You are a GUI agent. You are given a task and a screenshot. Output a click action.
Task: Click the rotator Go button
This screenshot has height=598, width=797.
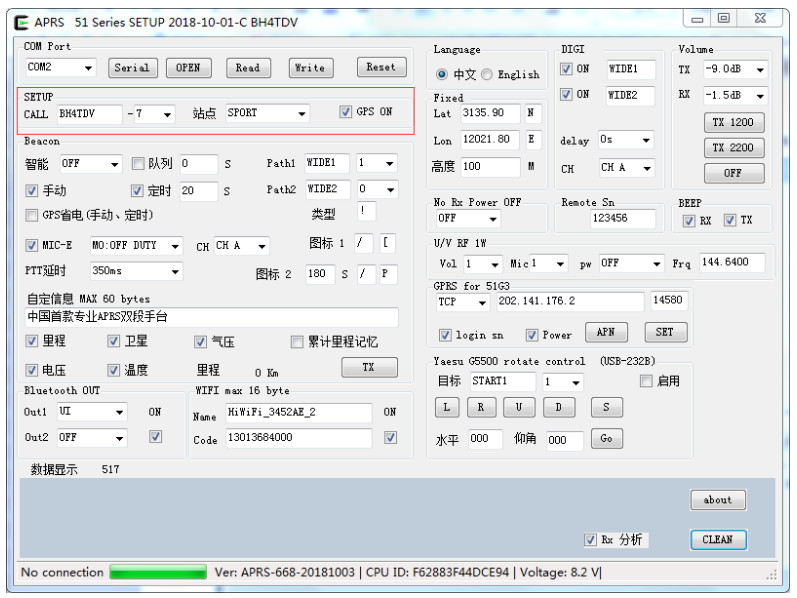tap(607, 439)
